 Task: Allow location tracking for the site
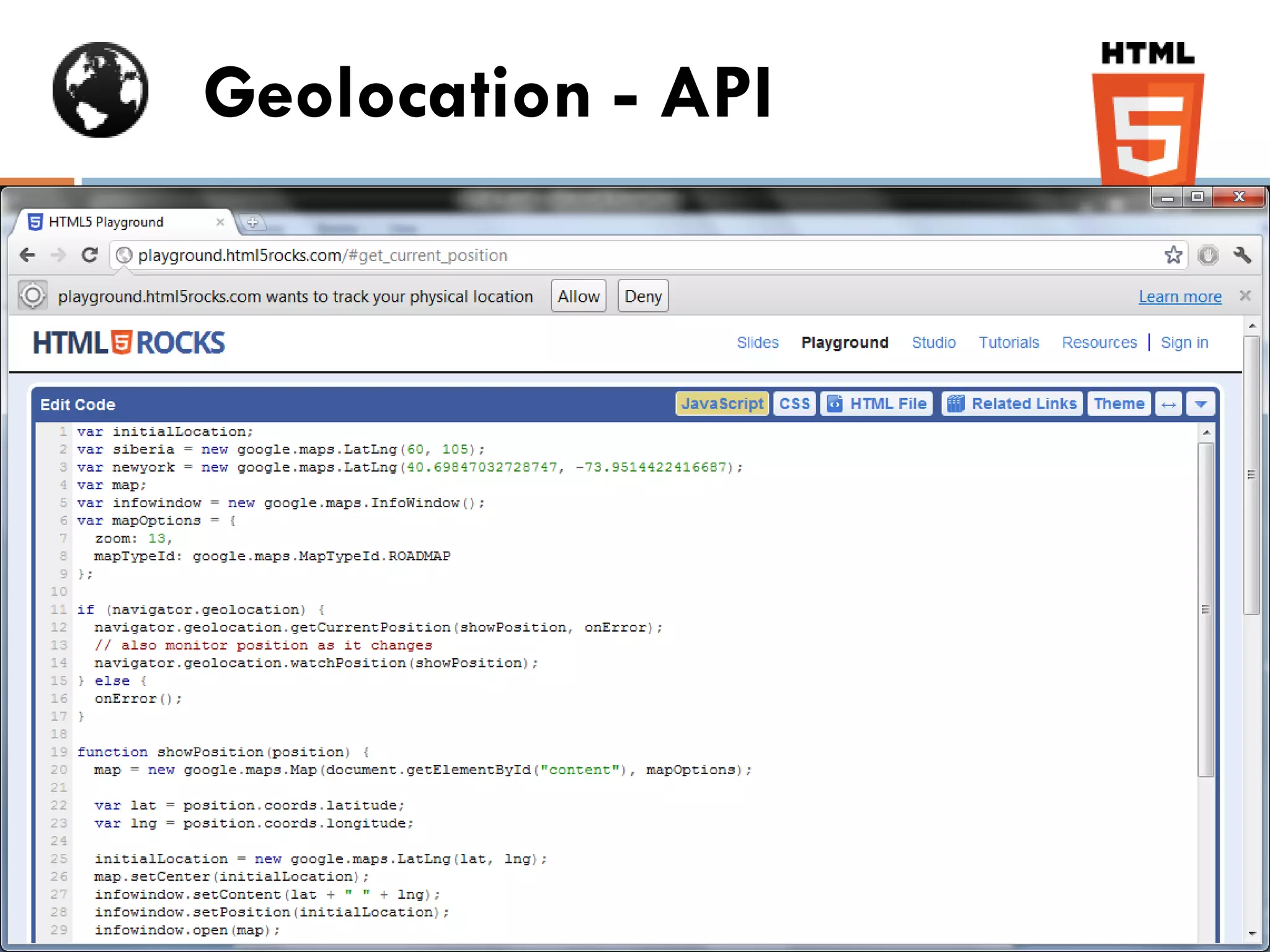click(x=578, y=296)
